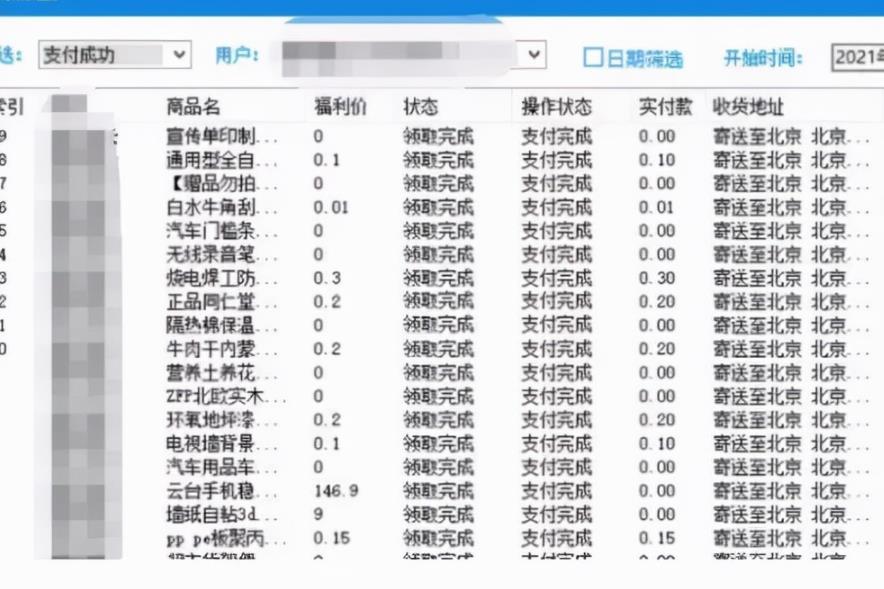Click the 收货地址 column header
This screenshot has height=589, width=884.
[748, 107]
